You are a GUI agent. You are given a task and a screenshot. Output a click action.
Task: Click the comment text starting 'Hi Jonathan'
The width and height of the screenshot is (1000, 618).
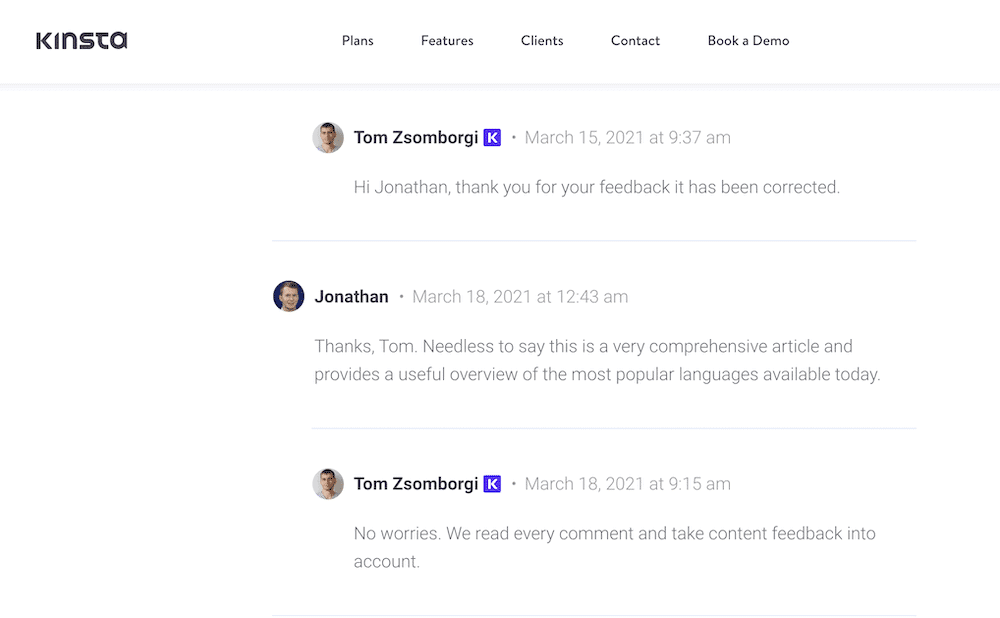pyautogui.click(x=597, y=188)
